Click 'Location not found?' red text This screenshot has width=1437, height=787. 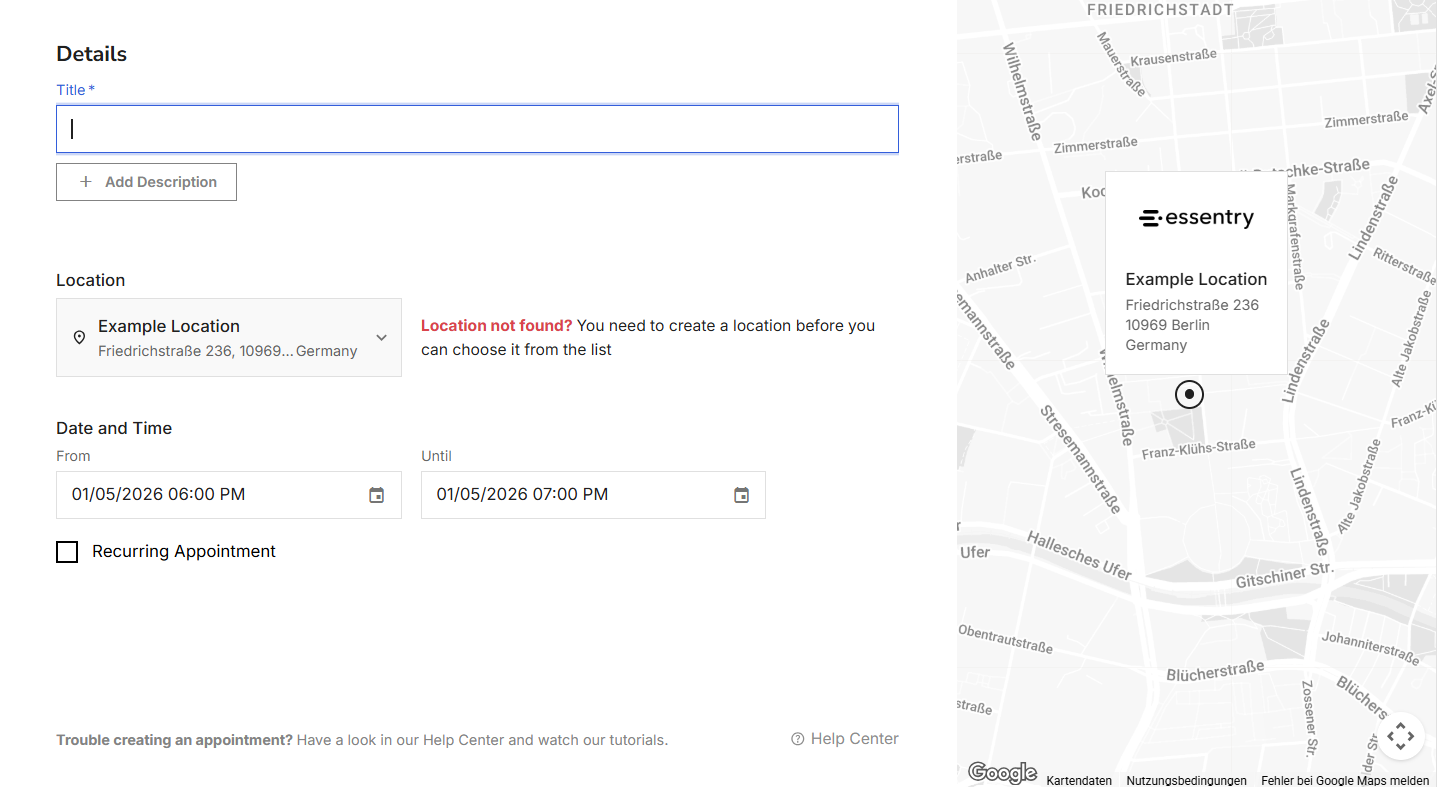[497, 326]
